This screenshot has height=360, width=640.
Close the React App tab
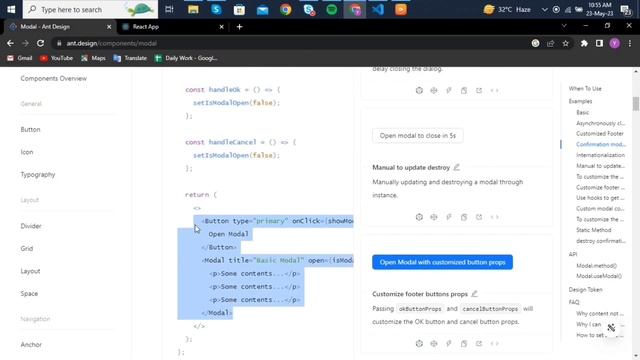click(221, 27)
